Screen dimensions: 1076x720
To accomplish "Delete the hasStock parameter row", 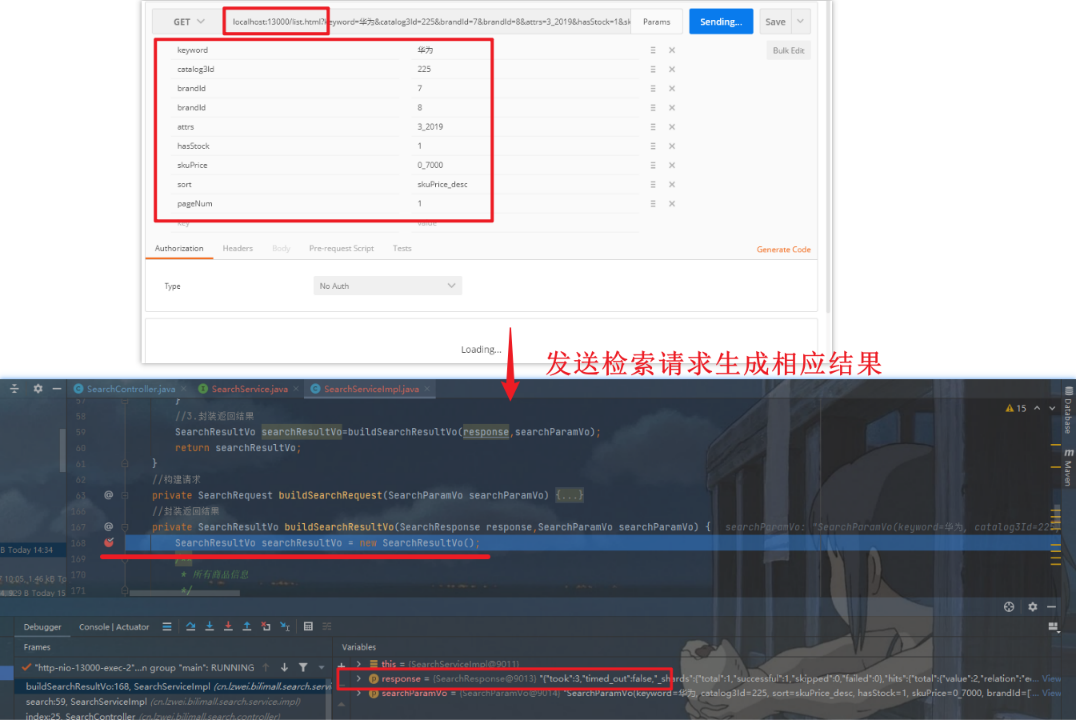I will [672, 146].
